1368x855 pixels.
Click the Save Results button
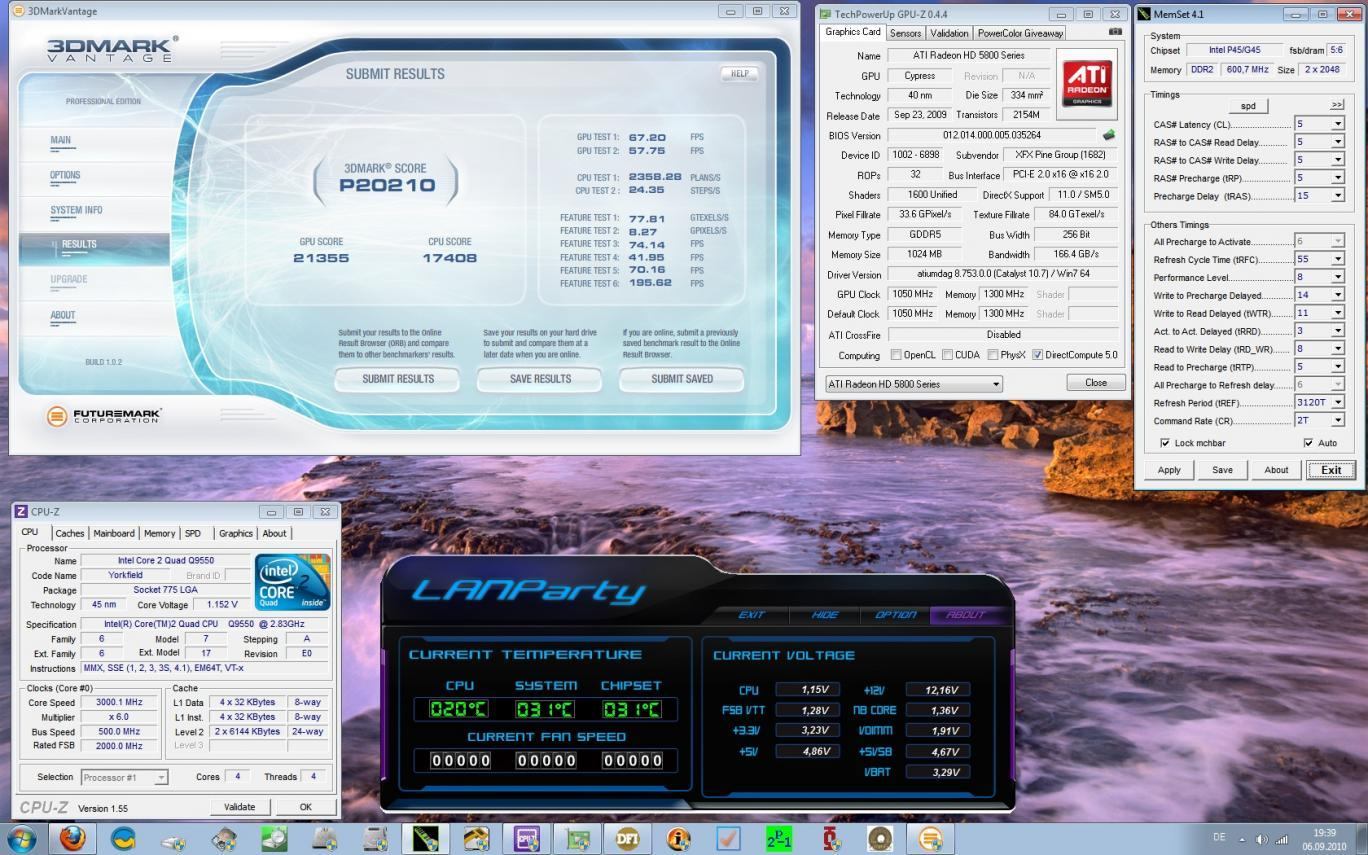[x=540, y=379]
